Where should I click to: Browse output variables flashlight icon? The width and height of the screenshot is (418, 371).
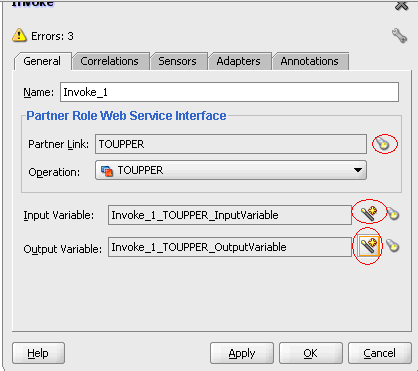tap(393, 246)
